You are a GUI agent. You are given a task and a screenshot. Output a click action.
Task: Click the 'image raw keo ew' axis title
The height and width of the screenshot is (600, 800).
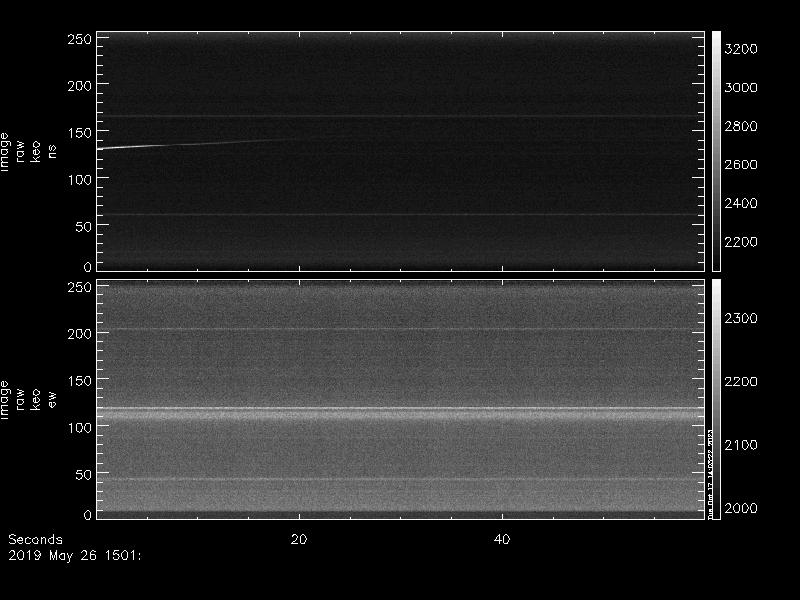[x=28, y=399]
